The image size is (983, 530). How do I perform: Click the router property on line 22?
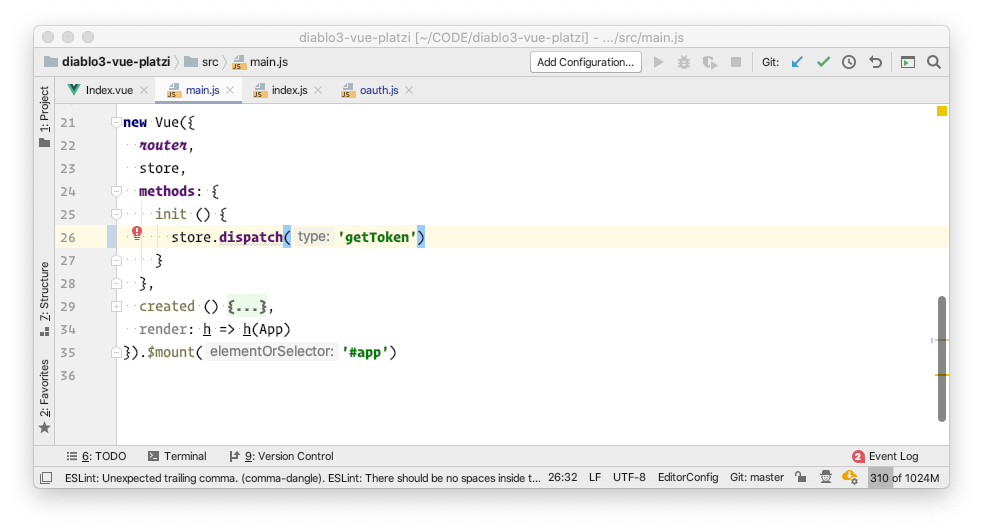click(163, 146)
